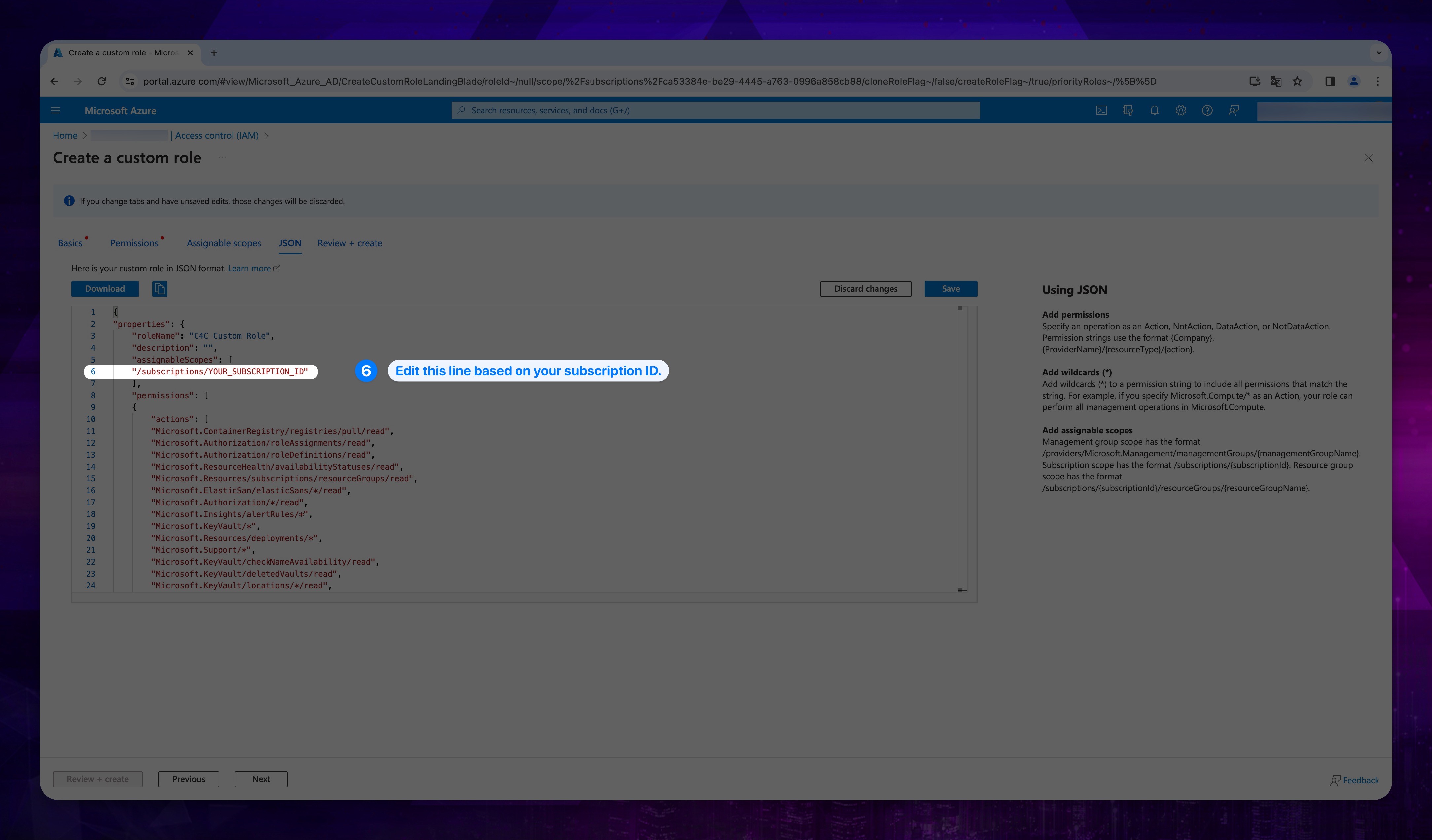
Task: Open a new browser tab
Action: click(x=214, y=53)
